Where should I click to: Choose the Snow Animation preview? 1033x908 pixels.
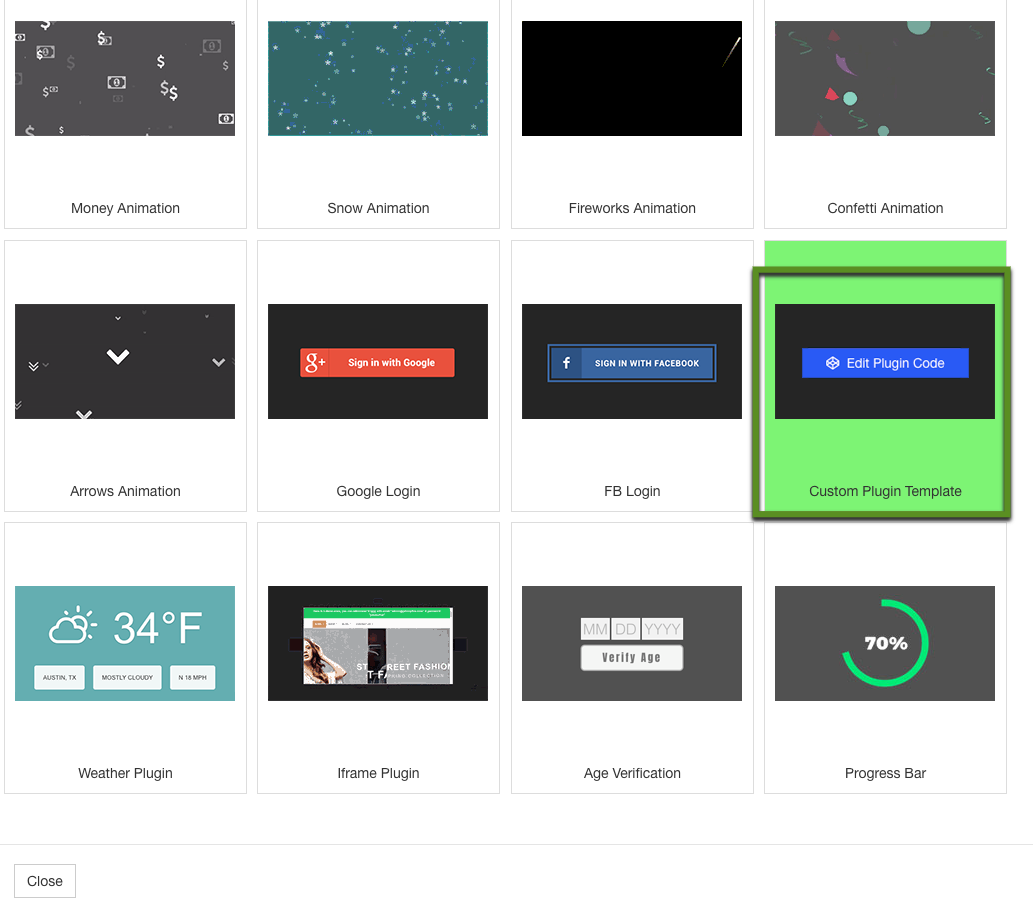click(378, 78)
